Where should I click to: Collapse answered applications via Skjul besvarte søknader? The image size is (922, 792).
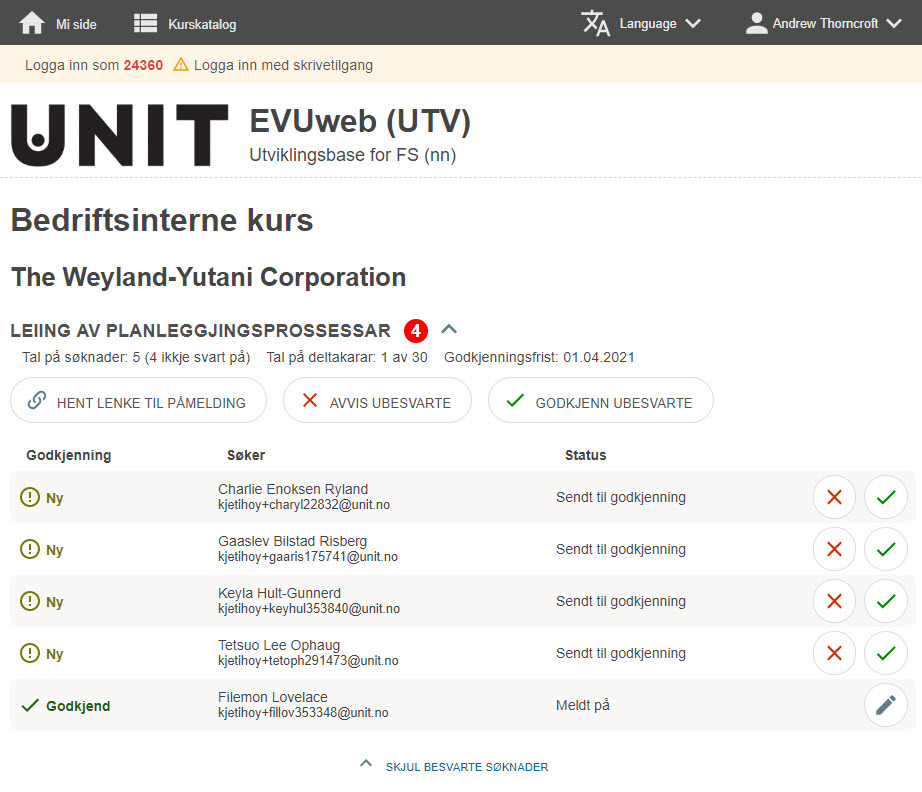click(x=455, y=766)
